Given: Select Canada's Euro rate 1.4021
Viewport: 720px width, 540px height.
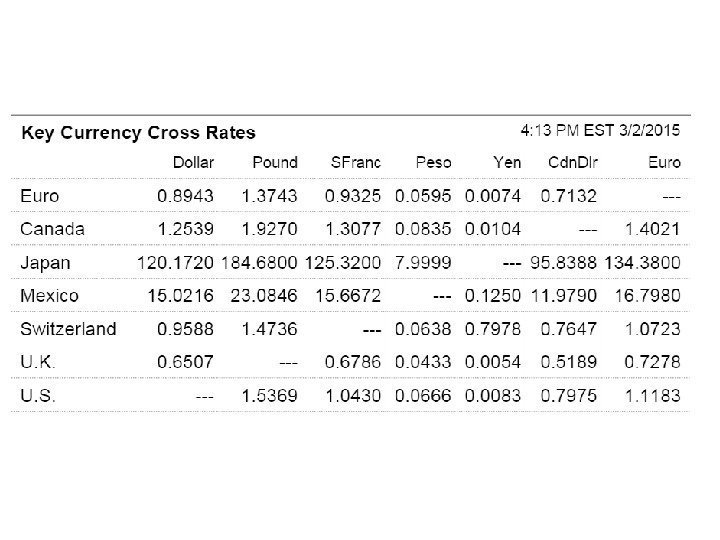Looking at the screenshot, I should tap(654, 229).
